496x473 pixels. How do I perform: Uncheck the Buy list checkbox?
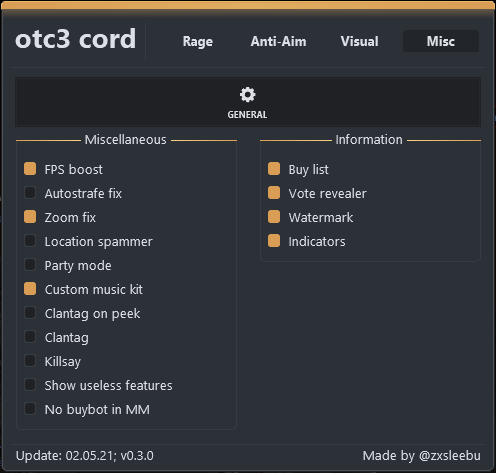[x=274, y=169]
